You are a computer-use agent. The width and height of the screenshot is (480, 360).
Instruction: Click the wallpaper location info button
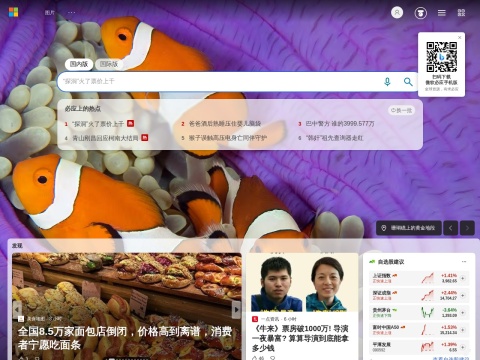[x=409, y=228]
